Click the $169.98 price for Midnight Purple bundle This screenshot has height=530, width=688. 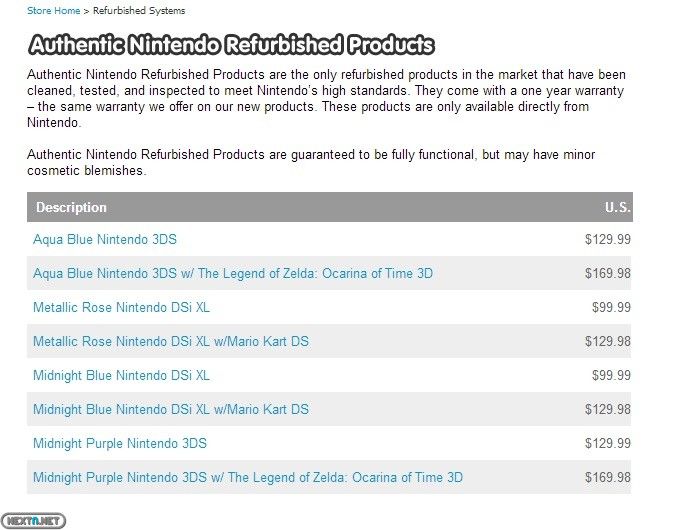608,477
